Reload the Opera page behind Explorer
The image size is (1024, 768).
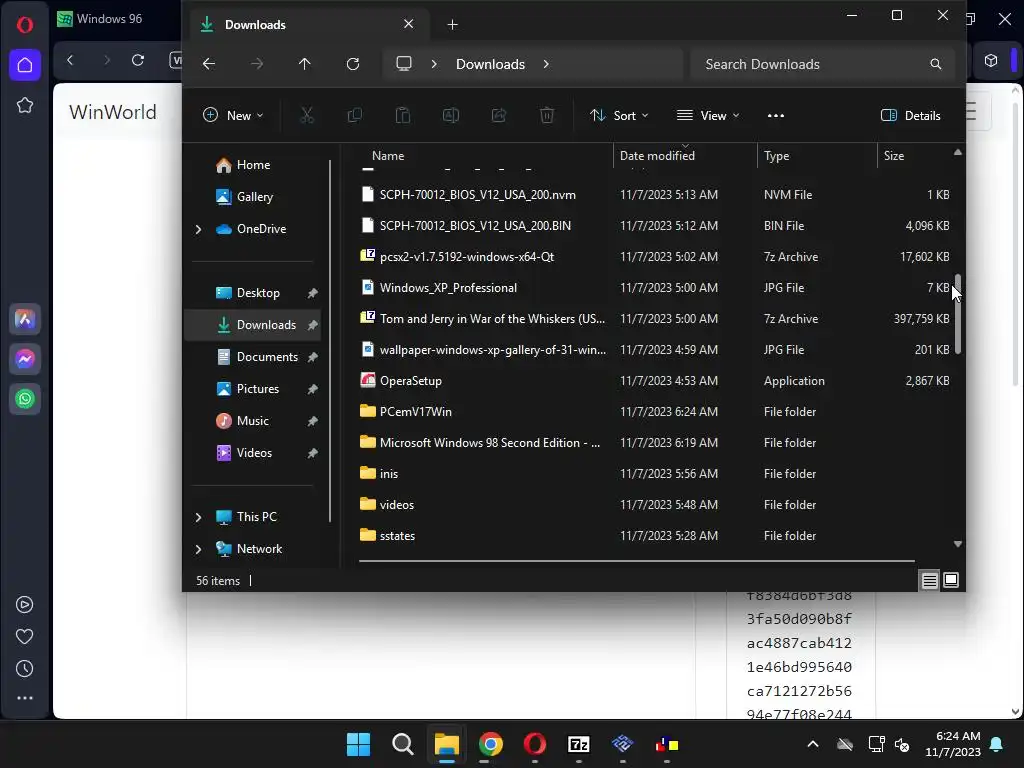(x=138, y=60)
